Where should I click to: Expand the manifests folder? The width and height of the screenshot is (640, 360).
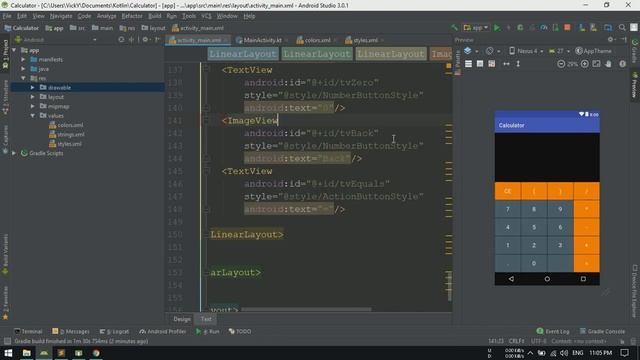click(x=24, y=60)
